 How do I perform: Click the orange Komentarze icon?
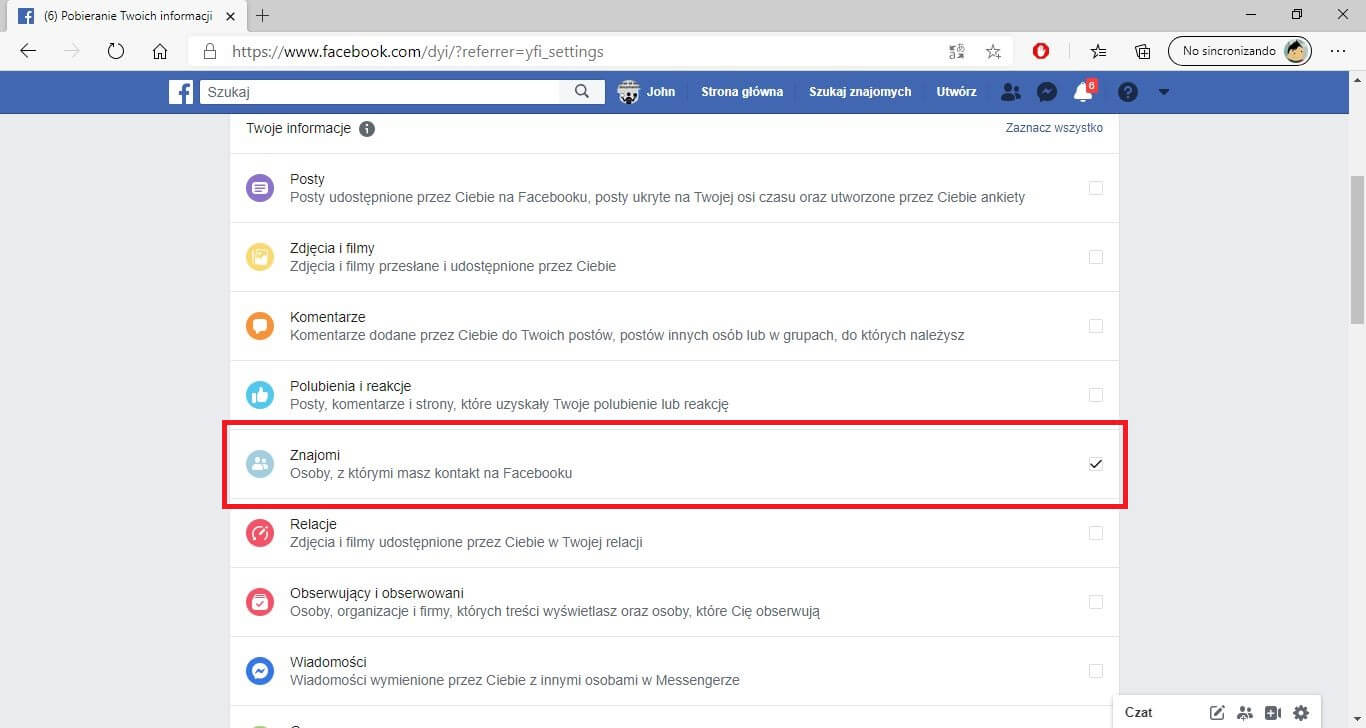(260, 326)
